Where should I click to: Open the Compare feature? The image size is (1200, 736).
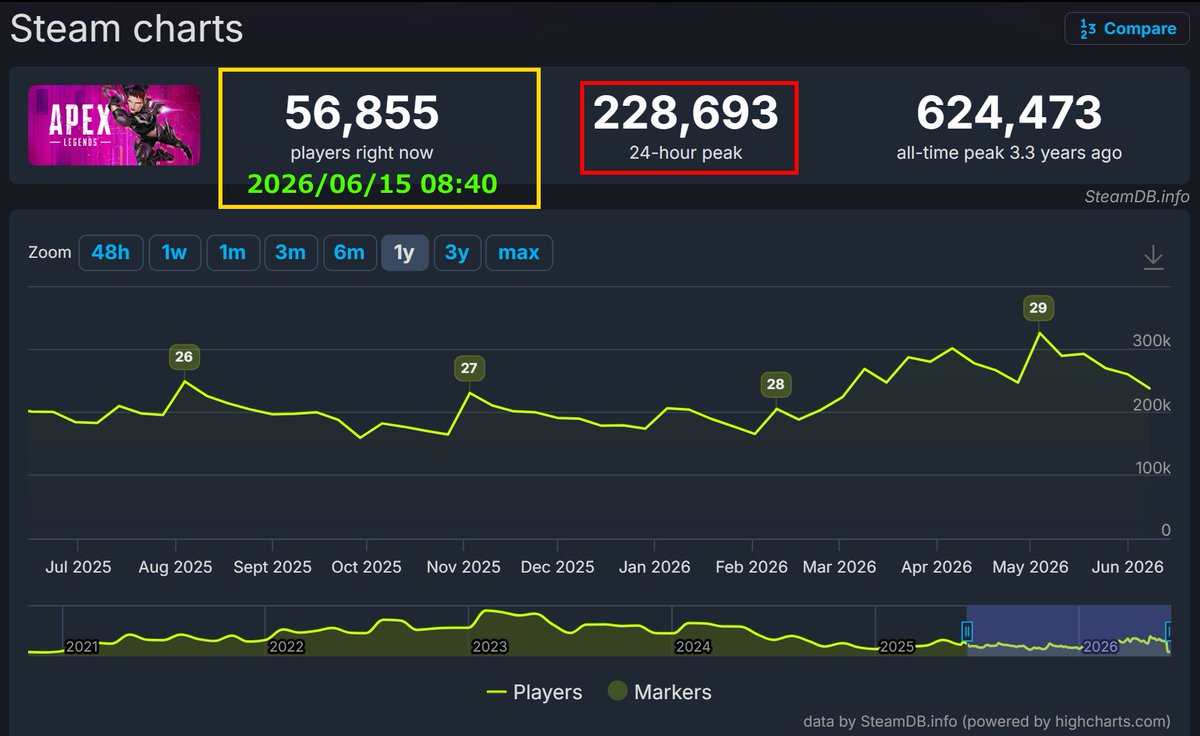coord(1127,29)
